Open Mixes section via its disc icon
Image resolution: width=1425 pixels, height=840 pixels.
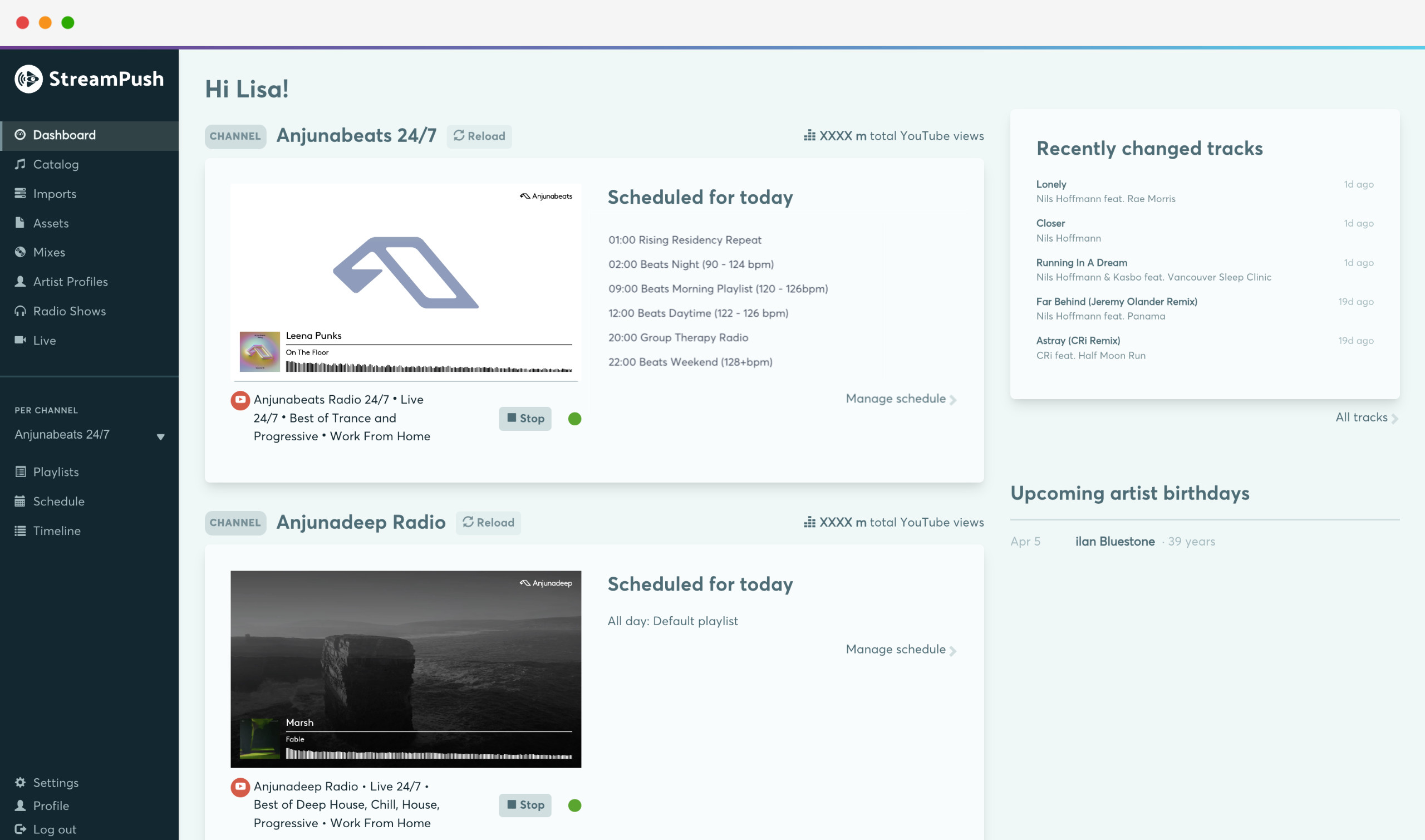click(21, 252)
